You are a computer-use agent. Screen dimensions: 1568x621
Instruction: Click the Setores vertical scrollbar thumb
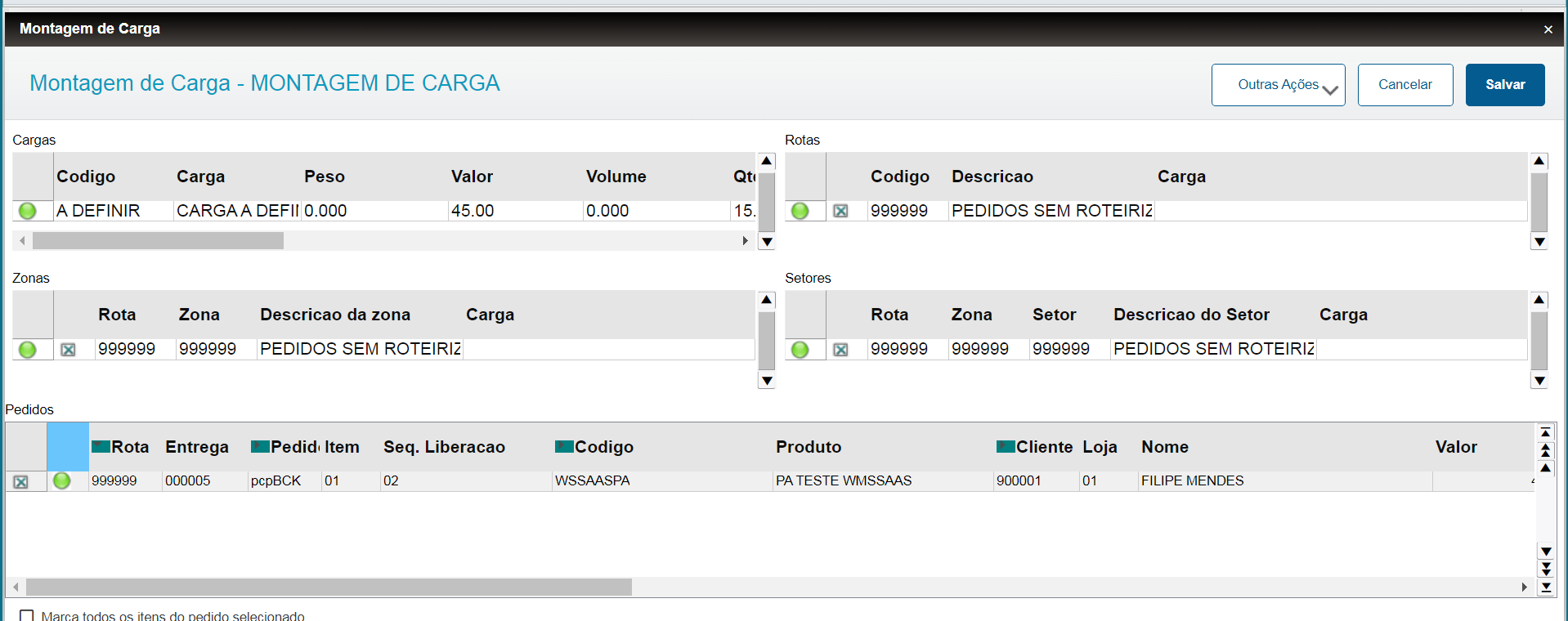pos(1539,340)
